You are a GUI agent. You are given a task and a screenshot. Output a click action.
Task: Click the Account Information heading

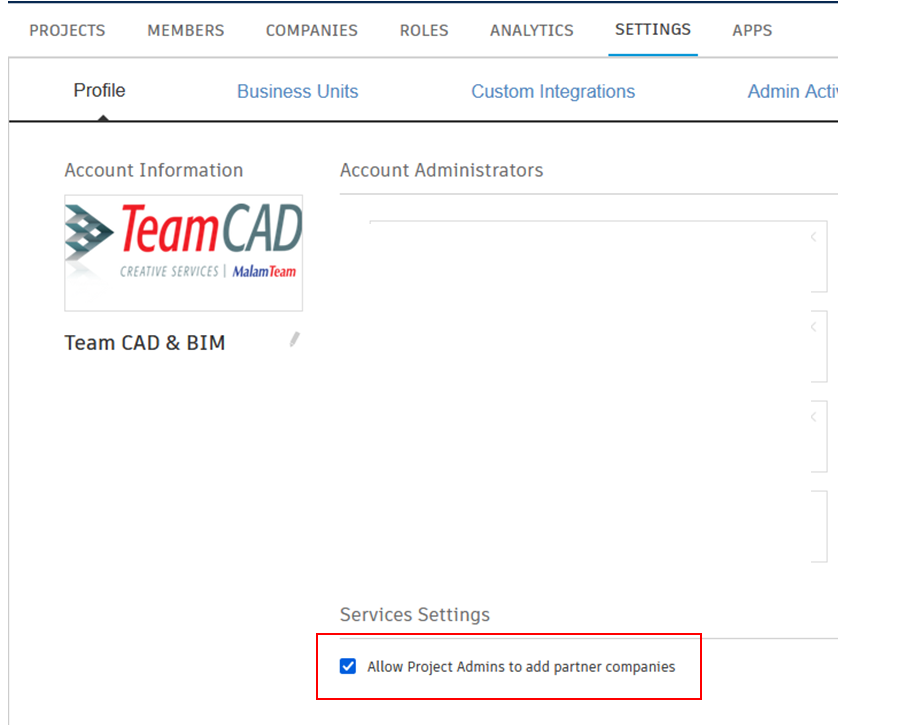point(154,170)
